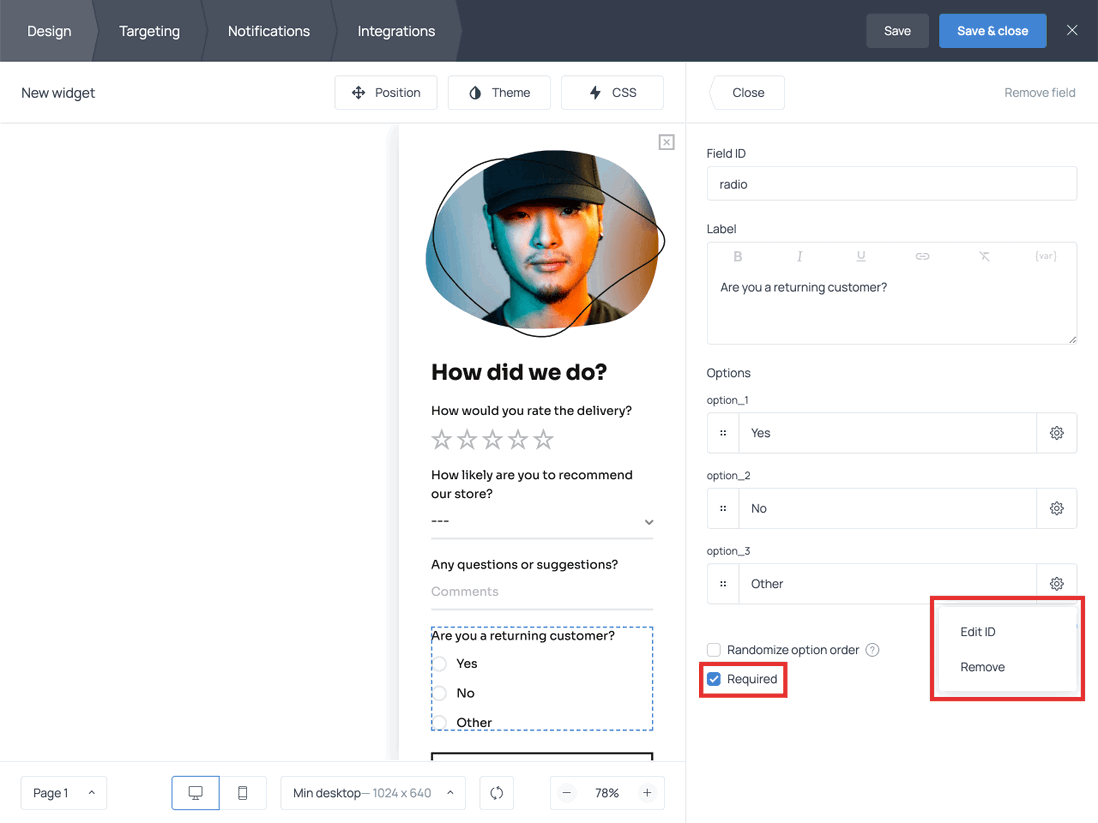Screen dimensions: 1098x823
Task: Apply italic formatting to the label text
Action: click(x=799, y=256)
